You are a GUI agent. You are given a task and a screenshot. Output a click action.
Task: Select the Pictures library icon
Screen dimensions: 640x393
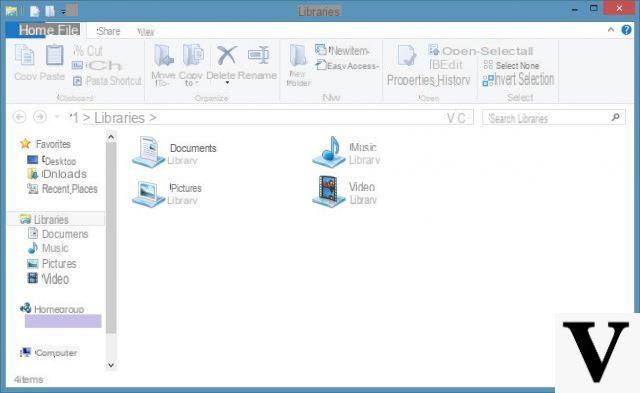click(x=148, y=194)
